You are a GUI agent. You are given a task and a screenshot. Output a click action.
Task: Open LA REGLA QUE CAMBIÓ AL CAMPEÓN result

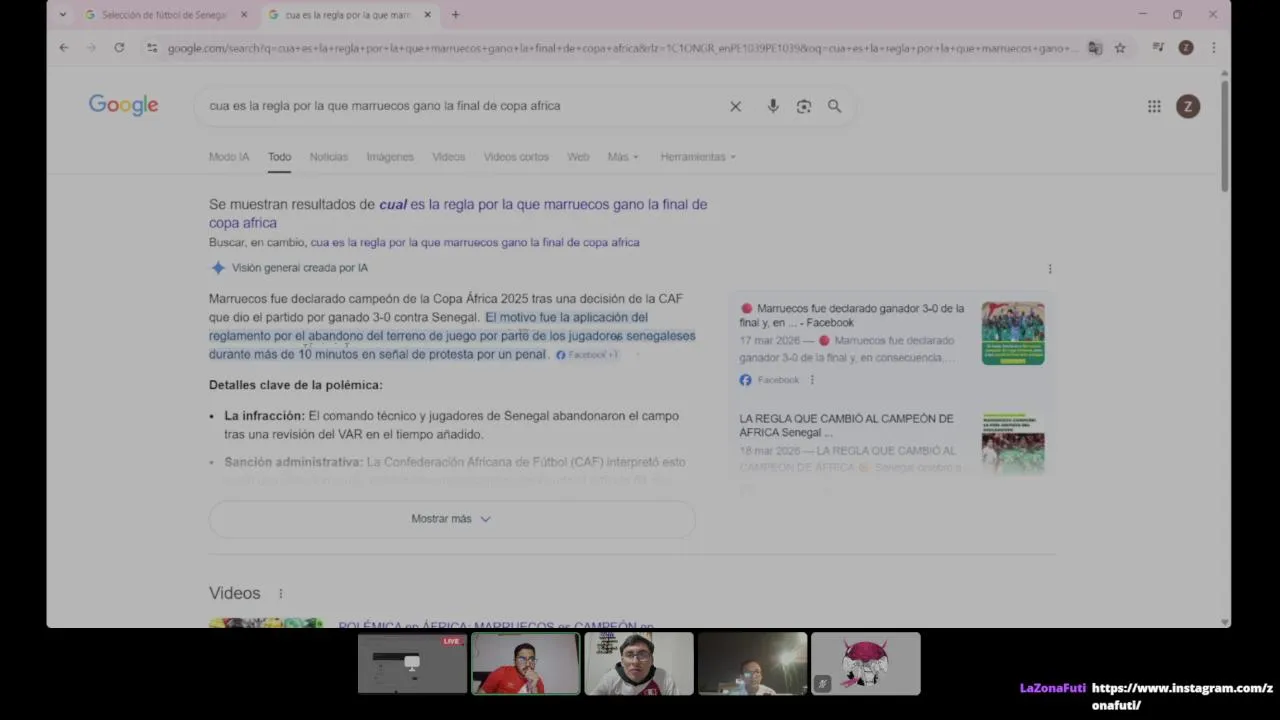[x=846, y=426]
